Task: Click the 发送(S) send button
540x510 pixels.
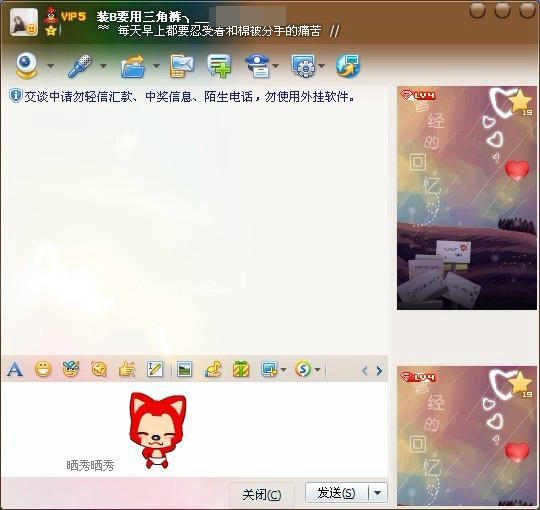Action: tap(336, 493)
